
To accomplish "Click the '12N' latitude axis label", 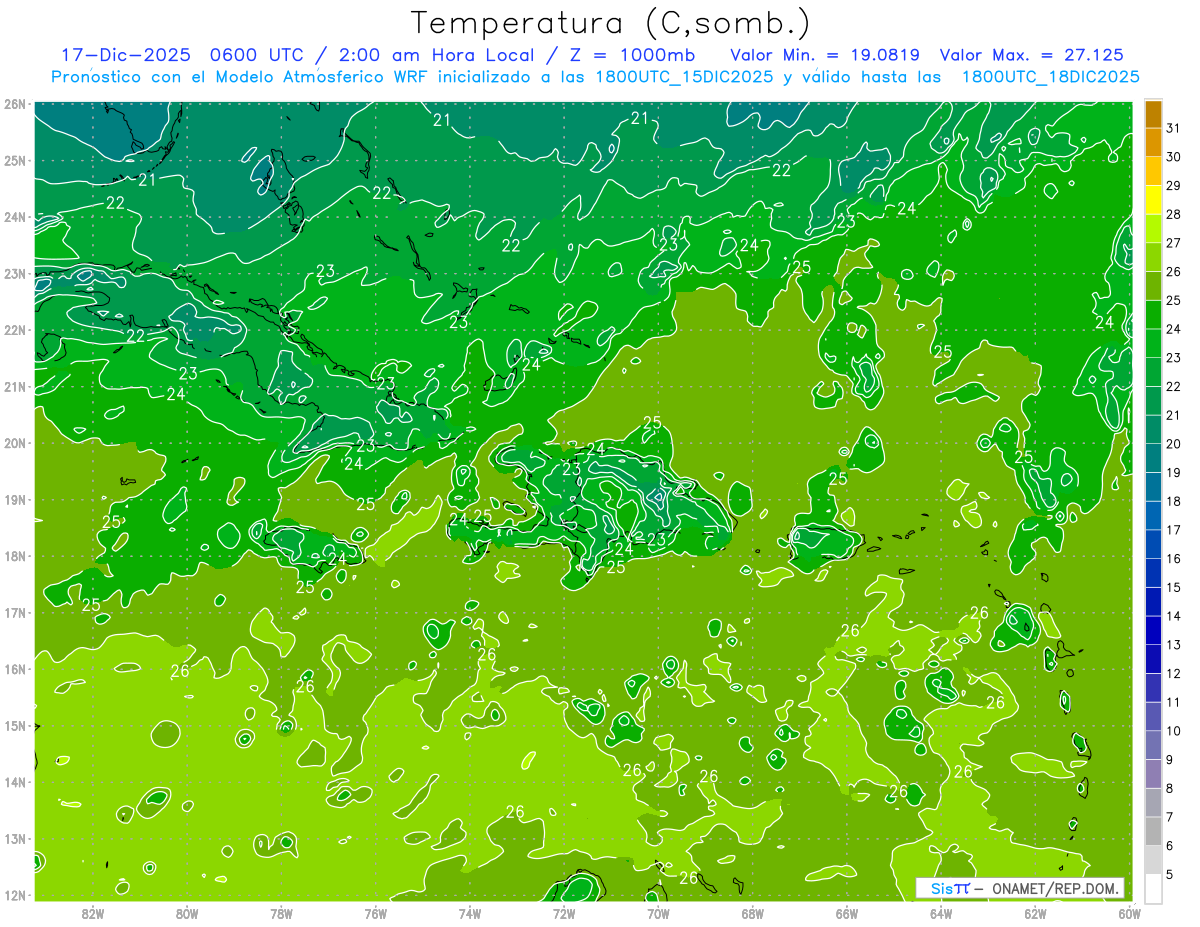I will [x=15, y=895].
